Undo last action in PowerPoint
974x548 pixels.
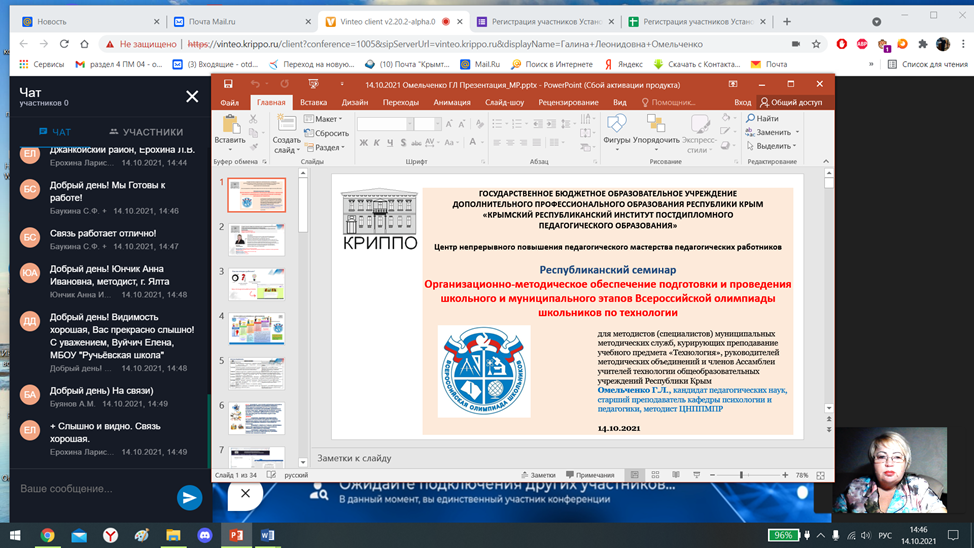click(255, 84)
